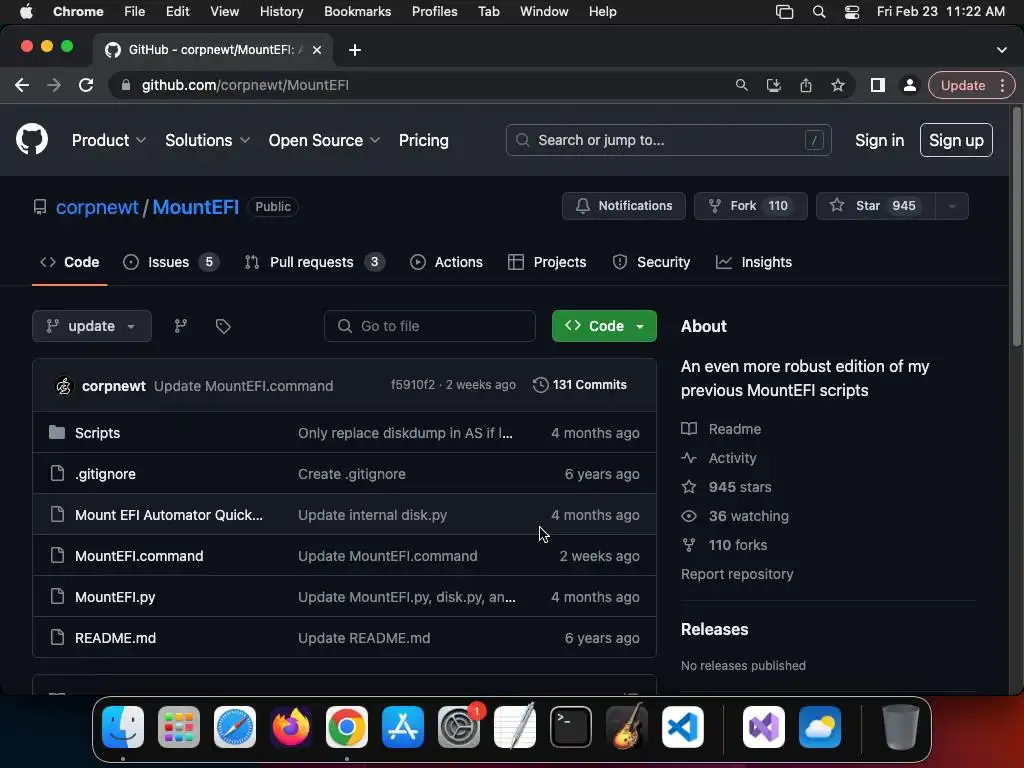The height and width of the screenshot is (768, 1024).
Task: Open the Projects tab
Action: click(547, 262)
